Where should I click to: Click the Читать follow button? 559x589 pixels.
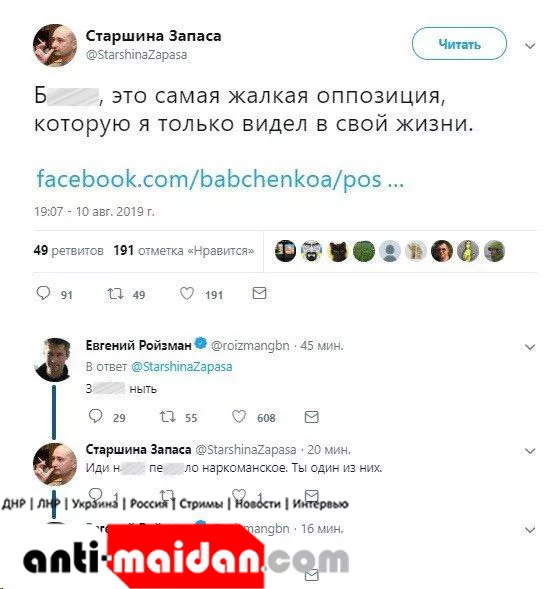coord(459,44)
